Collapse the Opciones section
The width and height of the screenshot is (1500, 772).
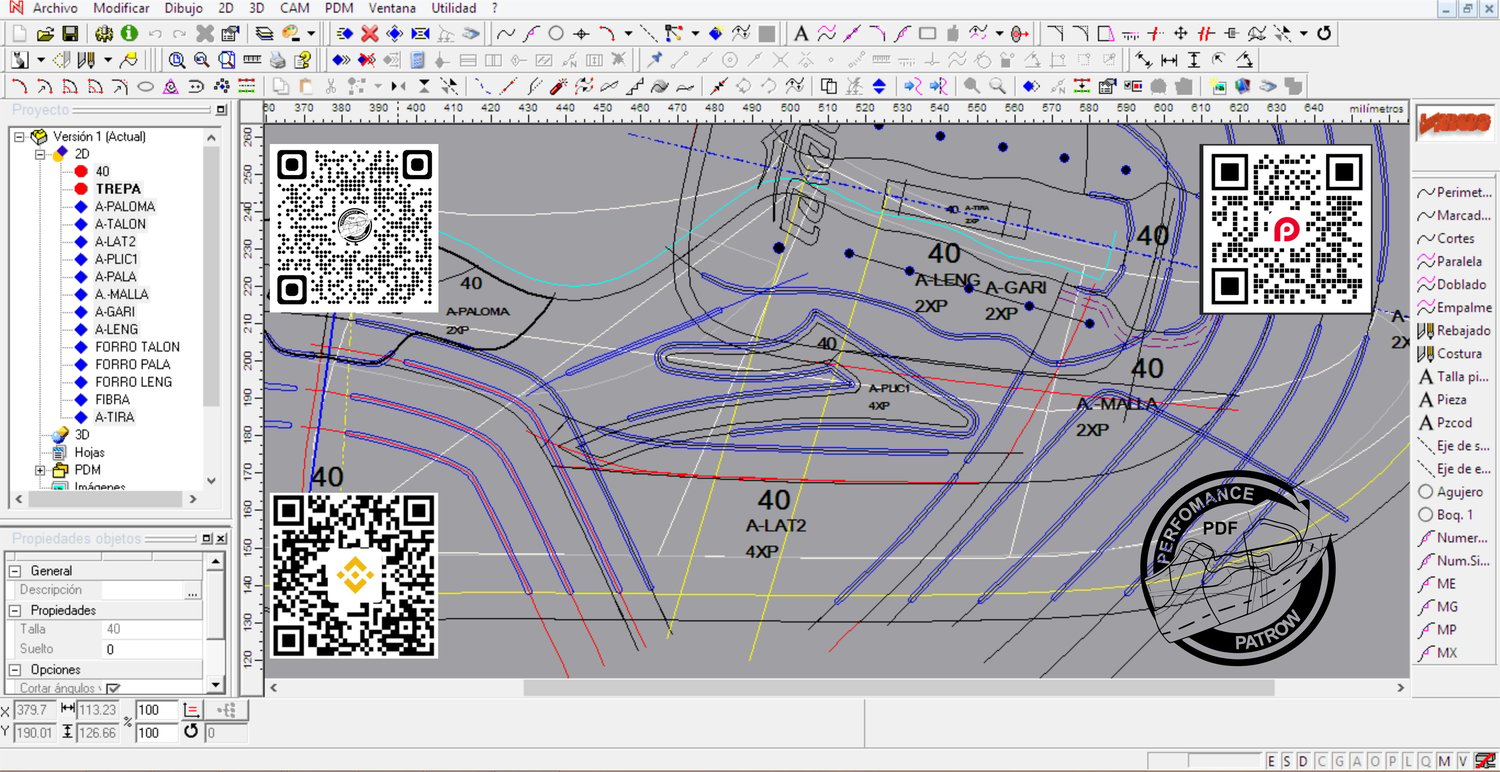[15, 669]
